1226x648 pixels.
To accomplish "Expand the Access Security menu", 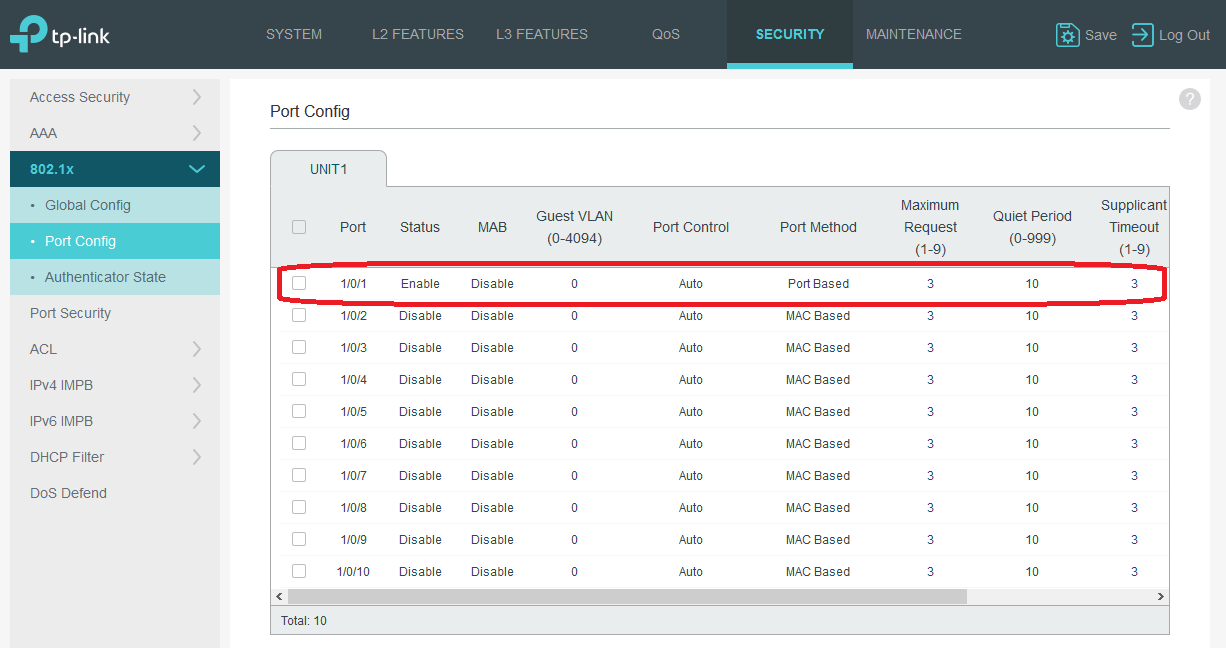I will pyautogui.click(x=115, y=97).
